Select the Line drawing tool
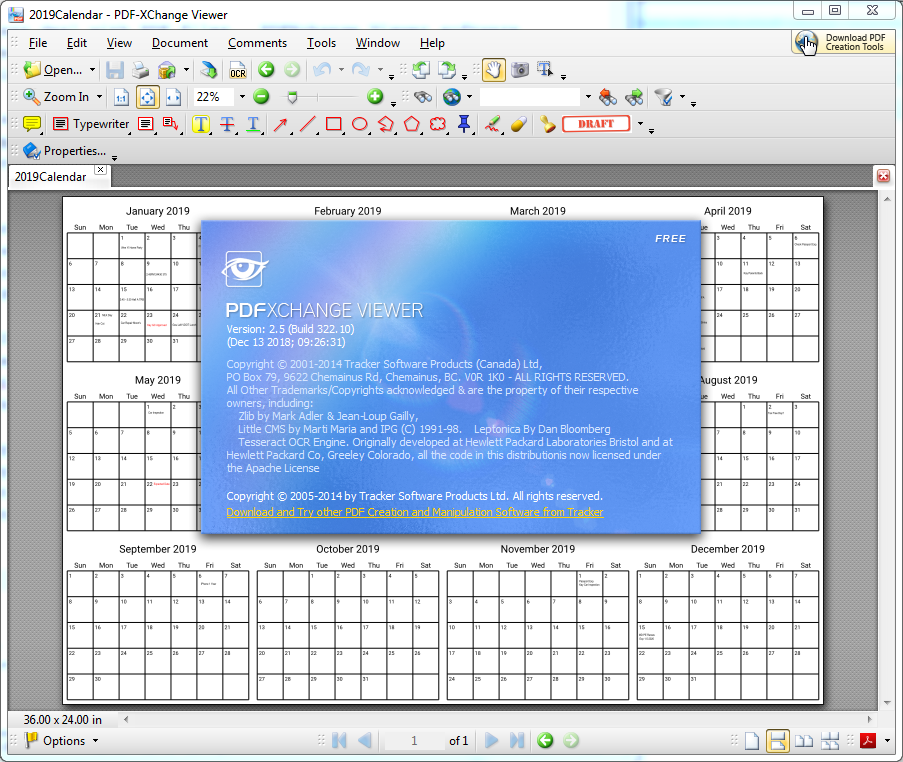The height and width of the screenshot is (762, 903). [308, 124]
